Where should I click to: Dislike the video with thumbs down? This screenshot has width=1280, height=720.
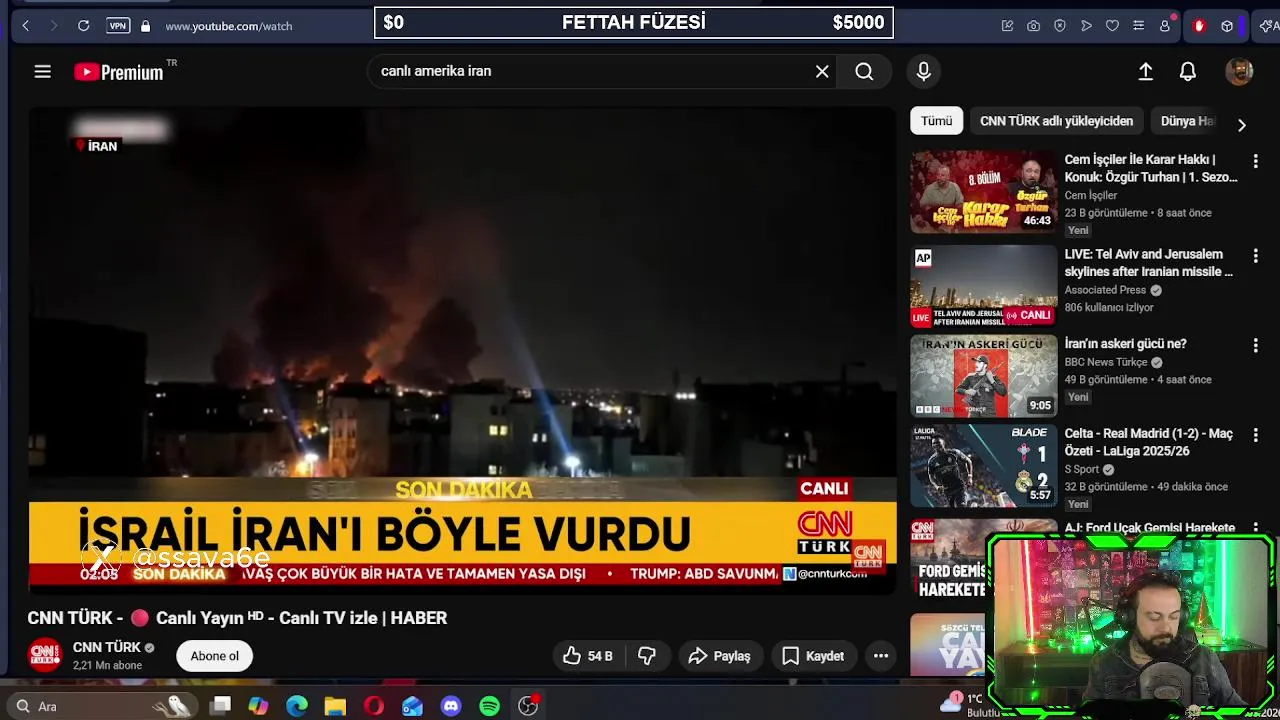pyautogui.click(x=647, y=656)
